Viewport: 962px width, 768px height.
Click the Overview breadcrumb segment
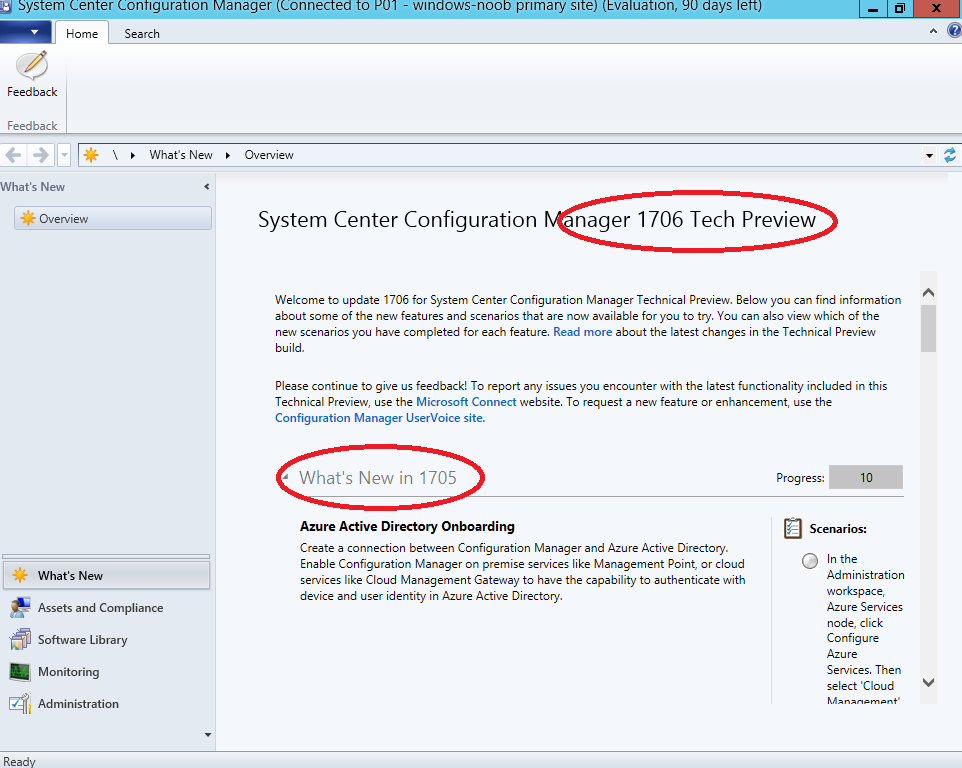[x=269, y=155]
